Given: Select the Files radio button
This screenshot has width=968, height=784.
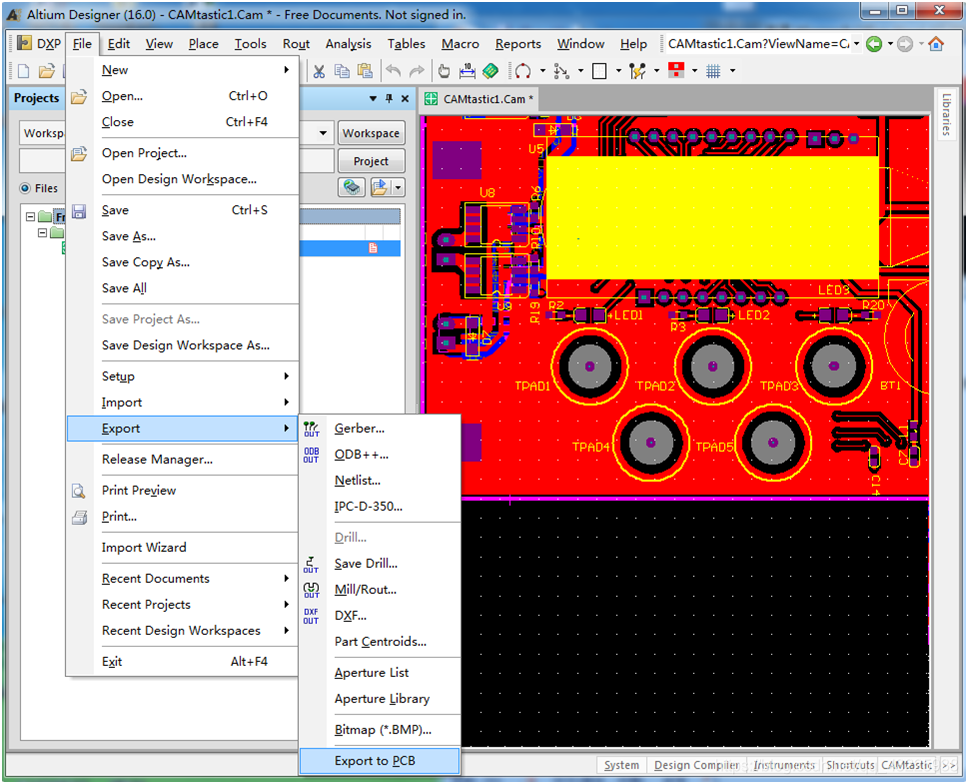Looking at the screenshot, I should coord(25,188).
